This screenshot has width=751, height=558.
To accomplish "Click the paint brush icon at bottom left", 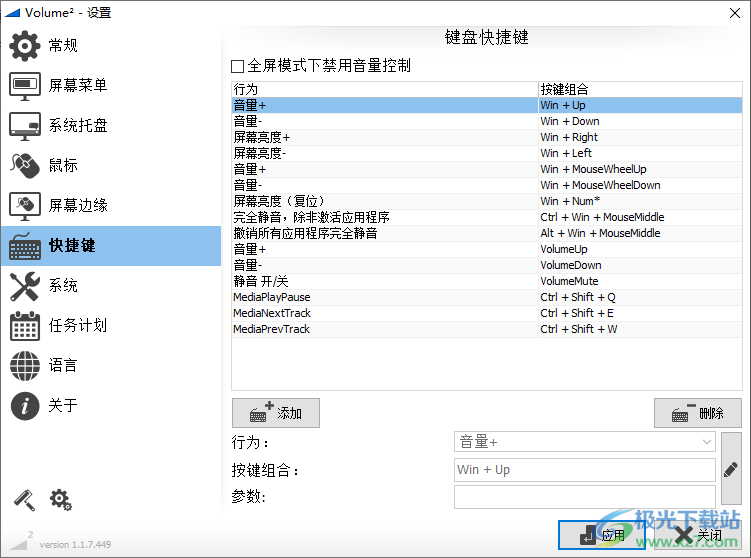I will tap(23, 499).
